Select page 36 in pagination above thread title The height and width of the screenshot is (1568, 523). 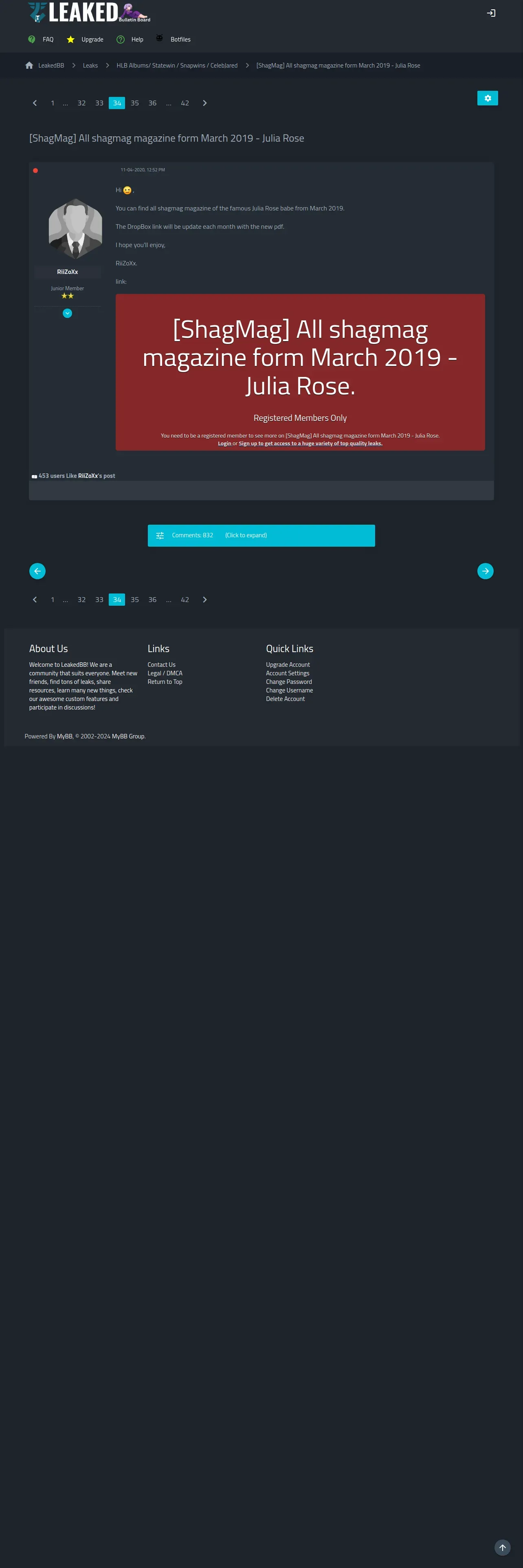[152, 103]
